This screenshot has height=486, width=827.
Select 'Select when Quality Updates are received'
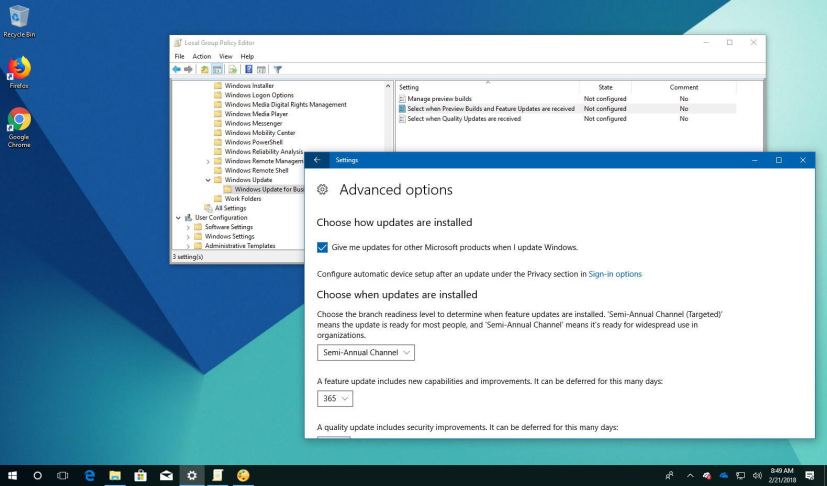click(x=464, y=119)
